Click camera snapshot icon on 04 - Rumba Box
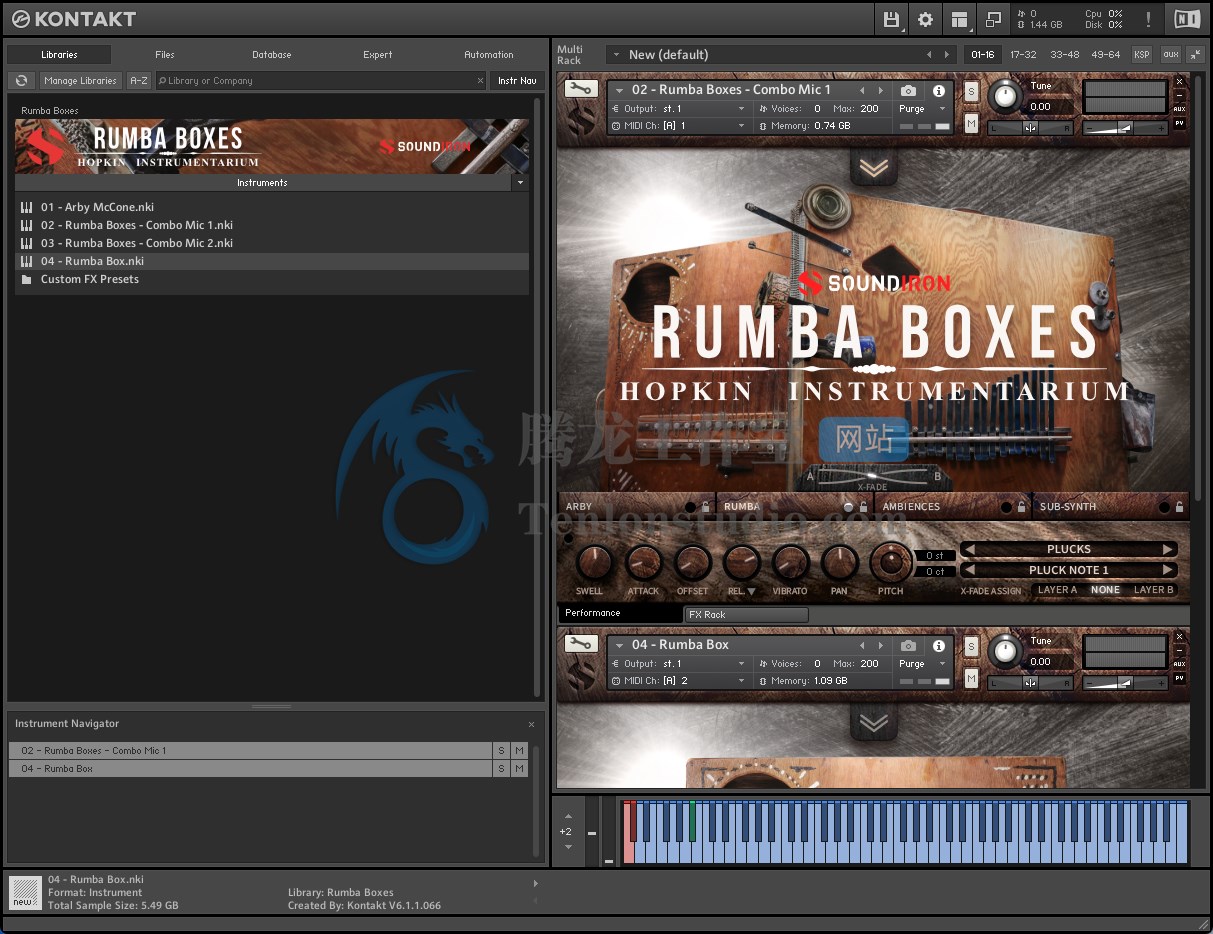 click(908, 645)
